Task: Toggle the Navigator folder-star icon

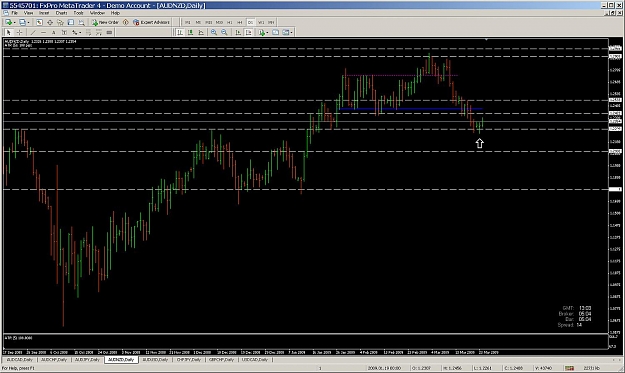Action: point(60,22)
